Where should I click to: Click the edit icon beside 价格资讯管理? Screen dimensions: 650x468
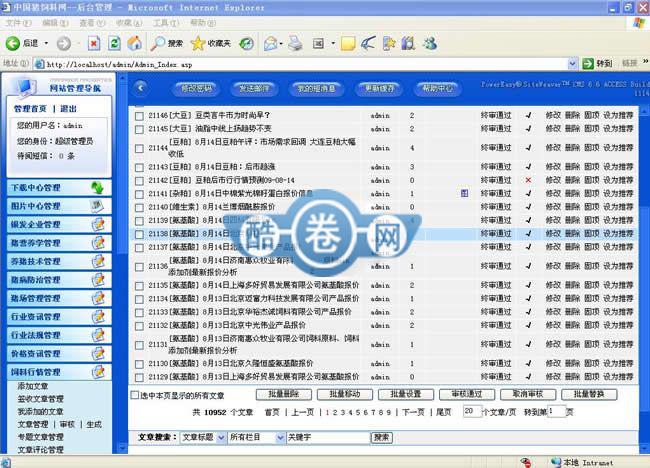[x=98, y=354]
